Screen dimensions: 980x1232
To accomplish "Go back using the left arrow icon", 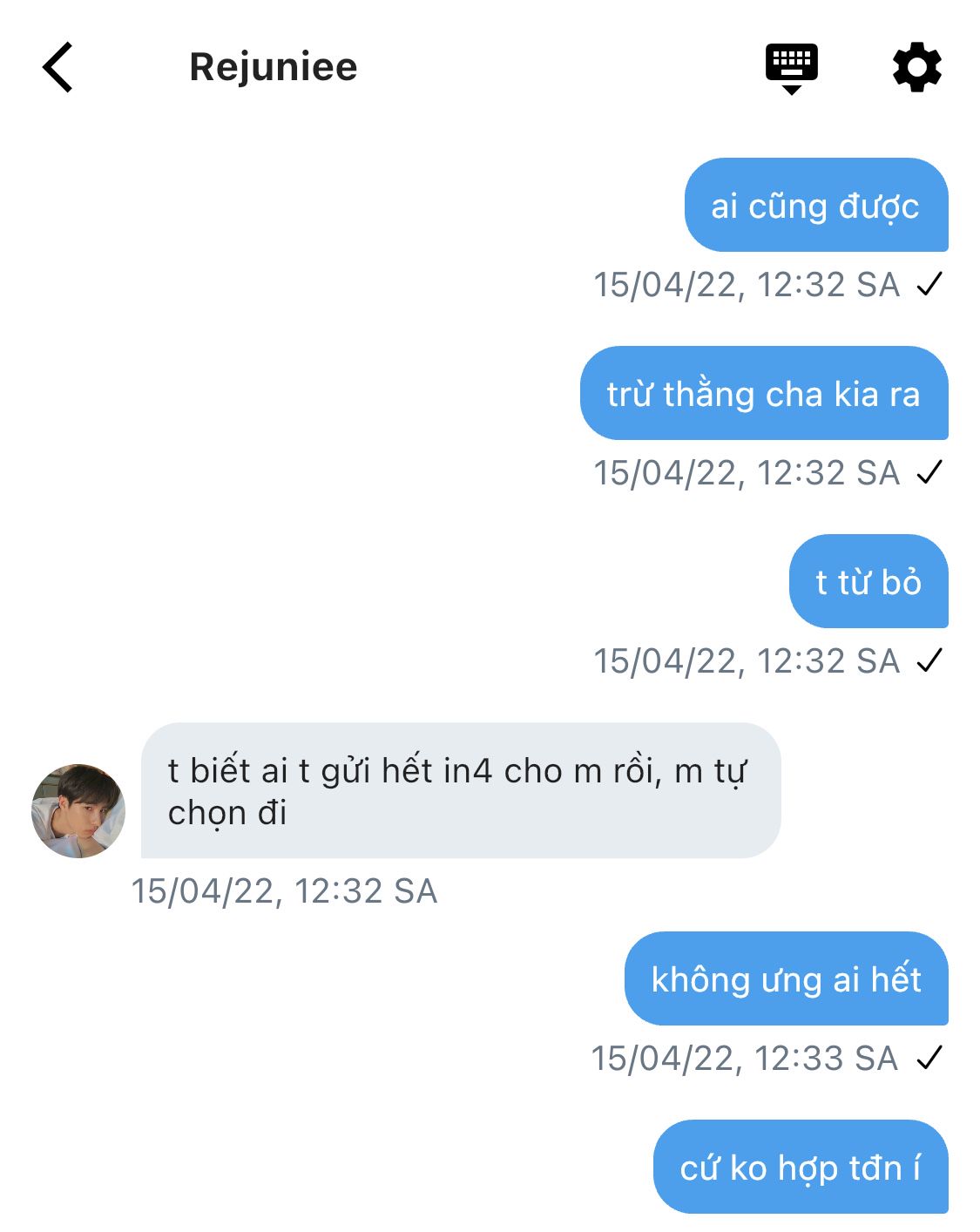I will (x=58, y=67).
